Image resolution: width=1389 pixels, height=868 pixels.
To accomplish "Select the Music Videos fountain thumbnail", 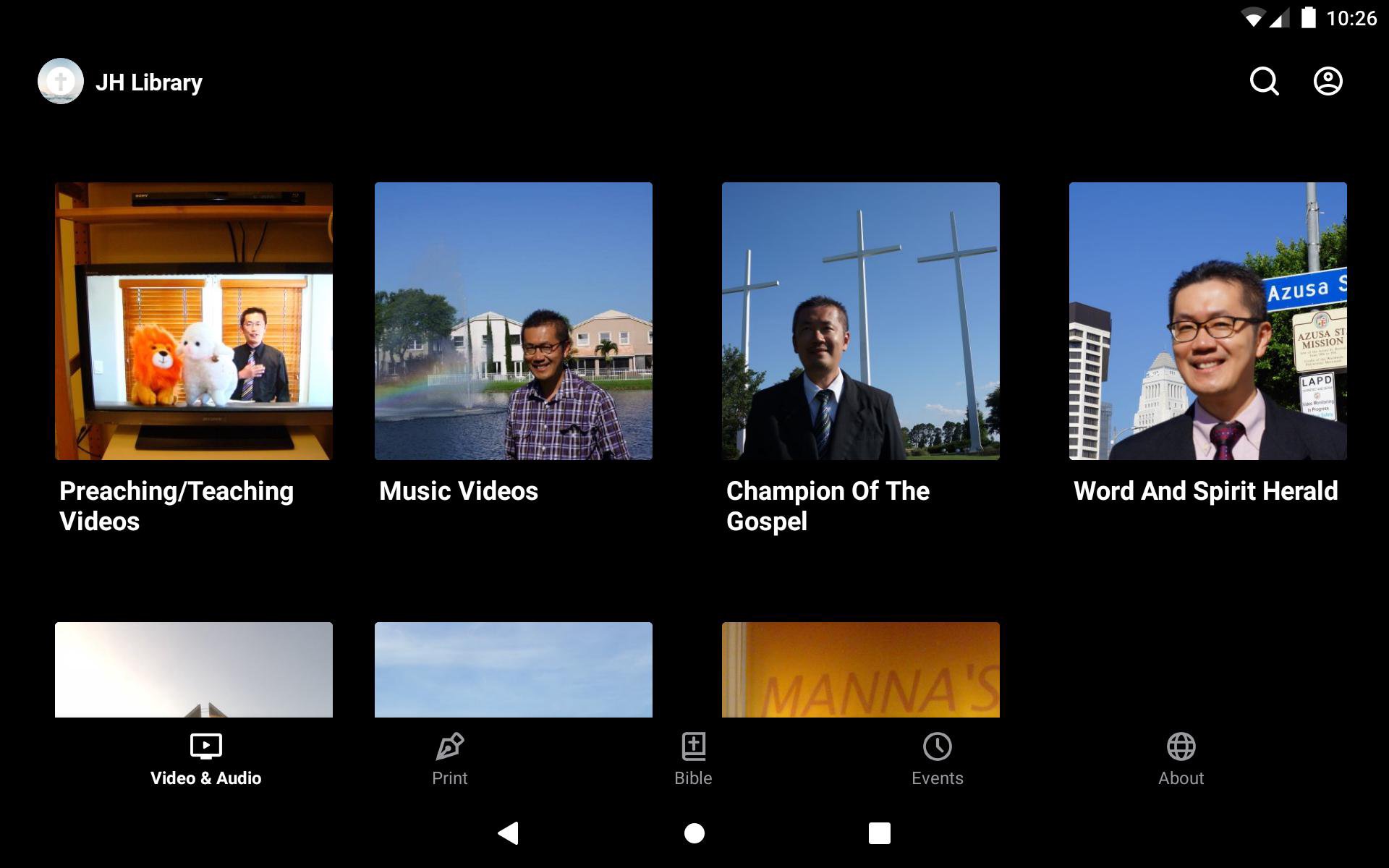I will [513, 320].
